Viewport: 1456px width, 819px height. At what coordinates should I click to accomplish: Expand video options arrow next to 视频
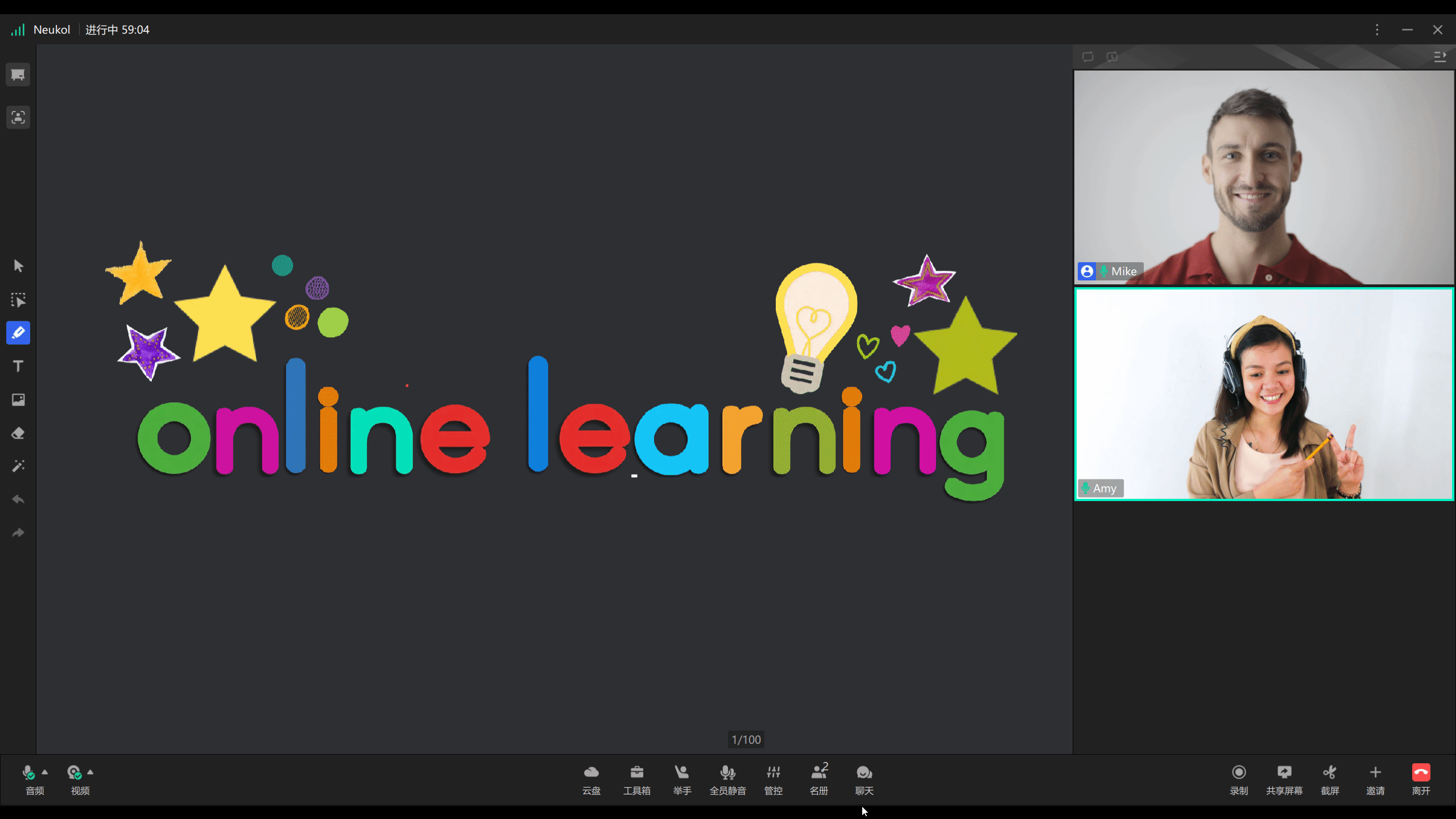tap(90, 772)
